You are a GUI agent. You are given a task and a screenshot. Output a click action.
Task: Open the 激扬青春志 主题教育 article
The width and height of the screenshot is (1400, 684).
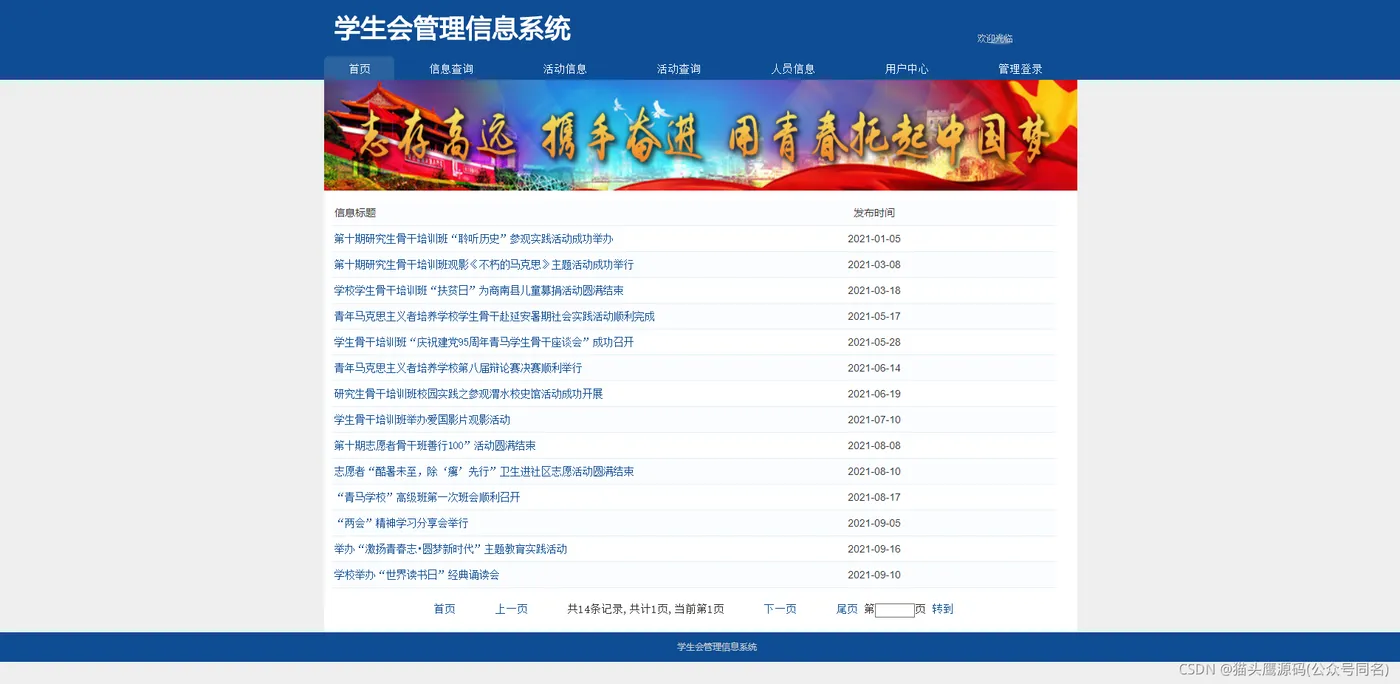450,549
